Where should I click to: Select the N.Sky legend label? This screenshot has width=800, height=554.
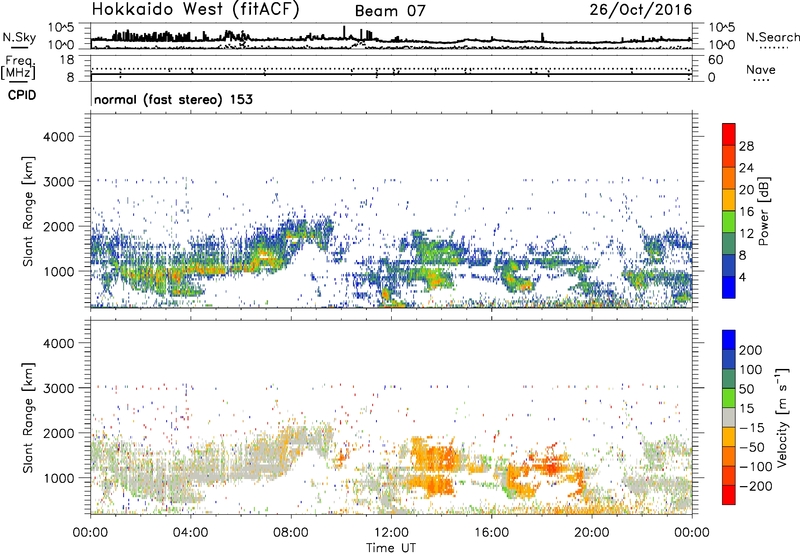(x=19, y=37)
